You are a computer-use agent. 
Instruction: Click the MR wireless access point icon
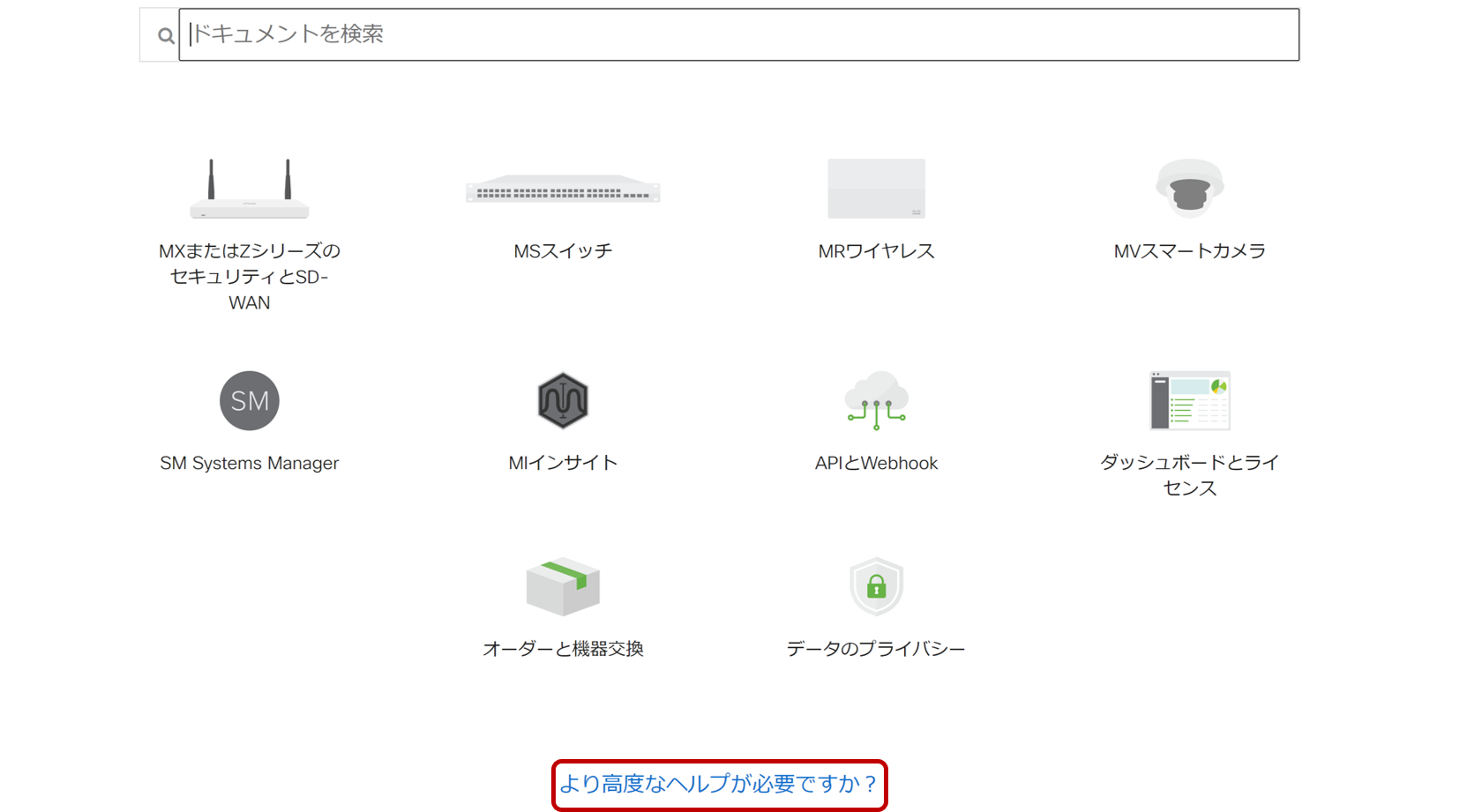pyautogui.click(x=876, y=189)
